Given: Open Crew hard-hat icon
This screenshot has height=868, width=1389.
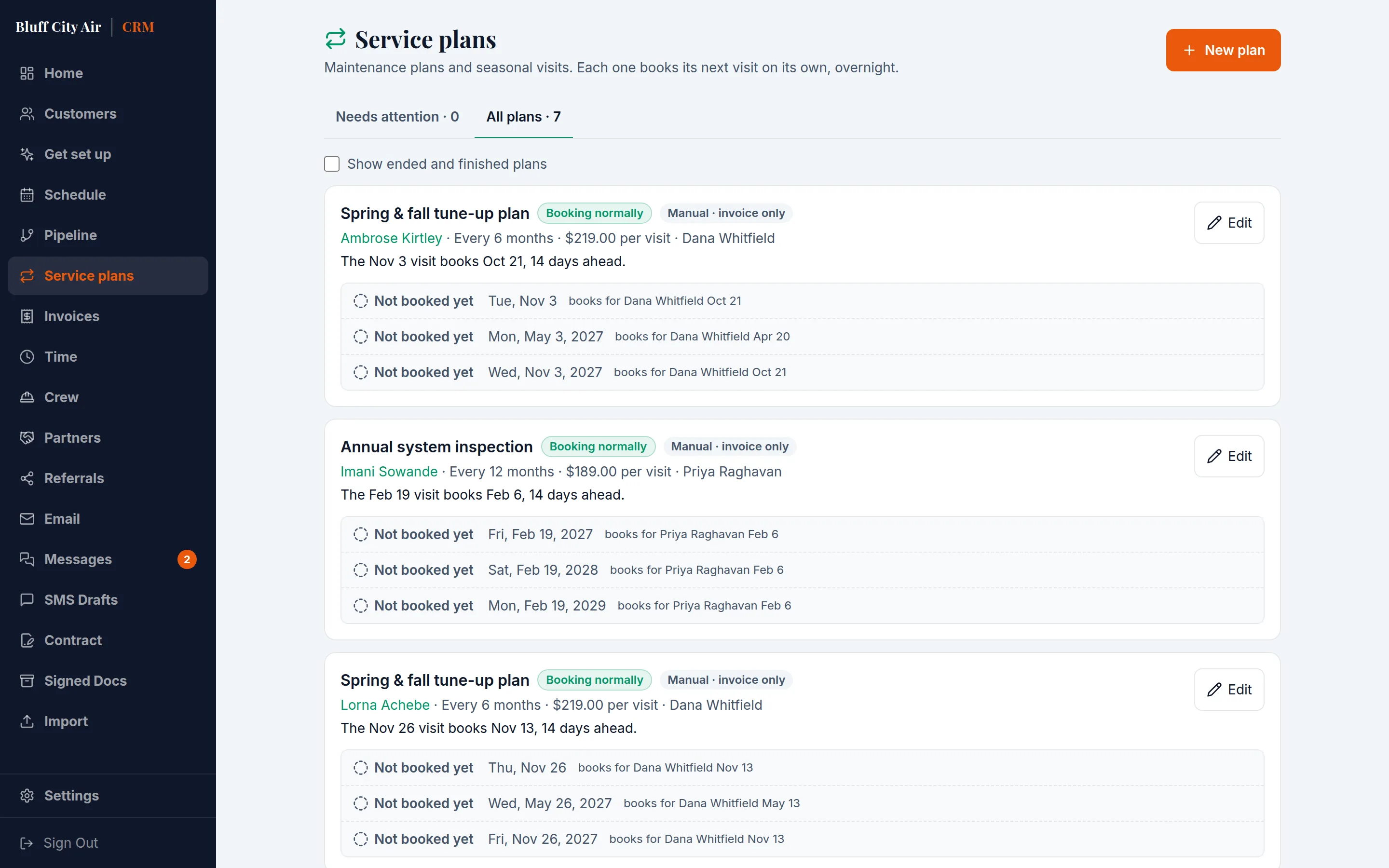Looking at the screenshot, I should tap(27, 397).
